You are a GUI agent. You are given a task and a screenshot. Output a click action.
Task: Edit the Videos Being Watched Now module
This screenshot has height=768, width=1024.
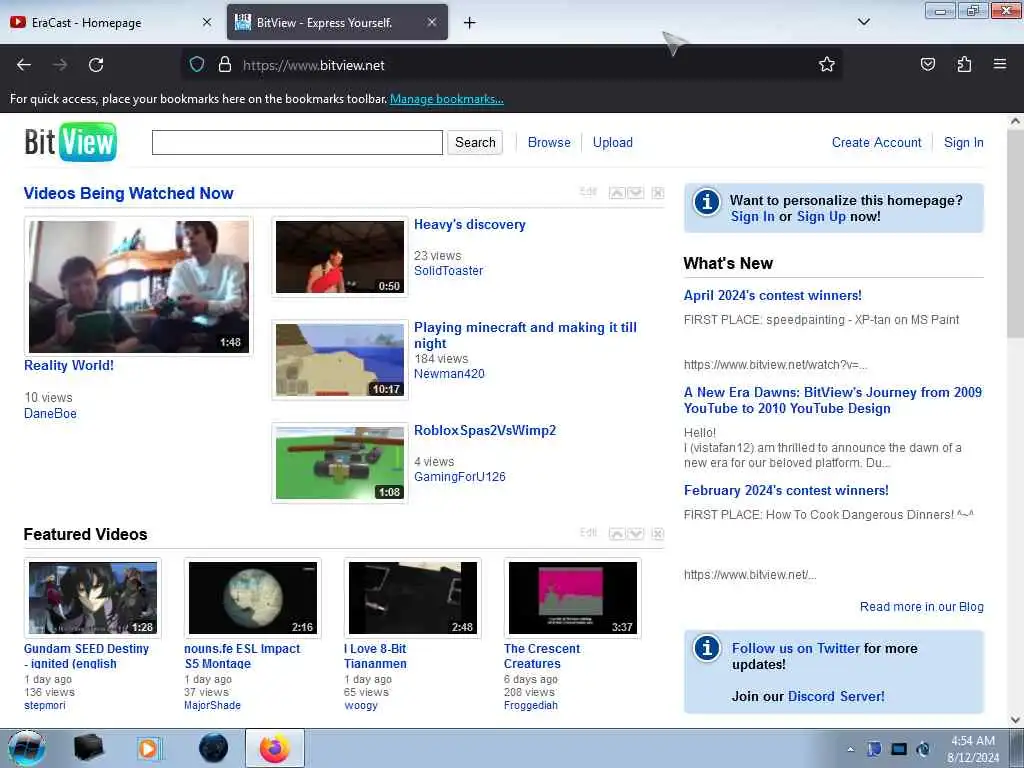[x=588, y=191]
